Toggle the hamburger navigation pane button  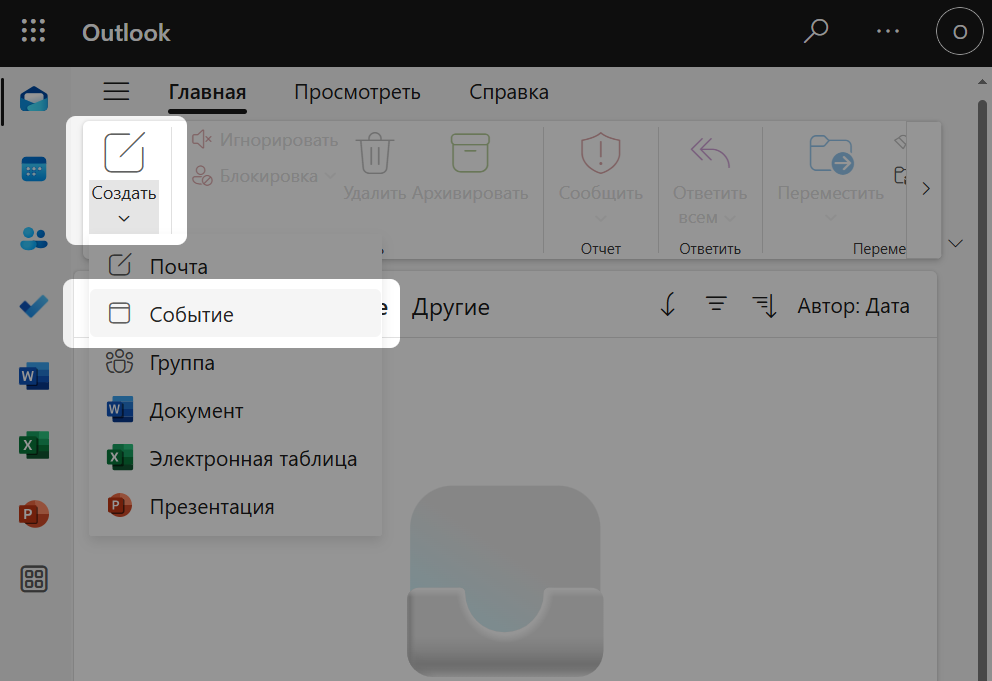pyautogui.click(x=117, y=93)
